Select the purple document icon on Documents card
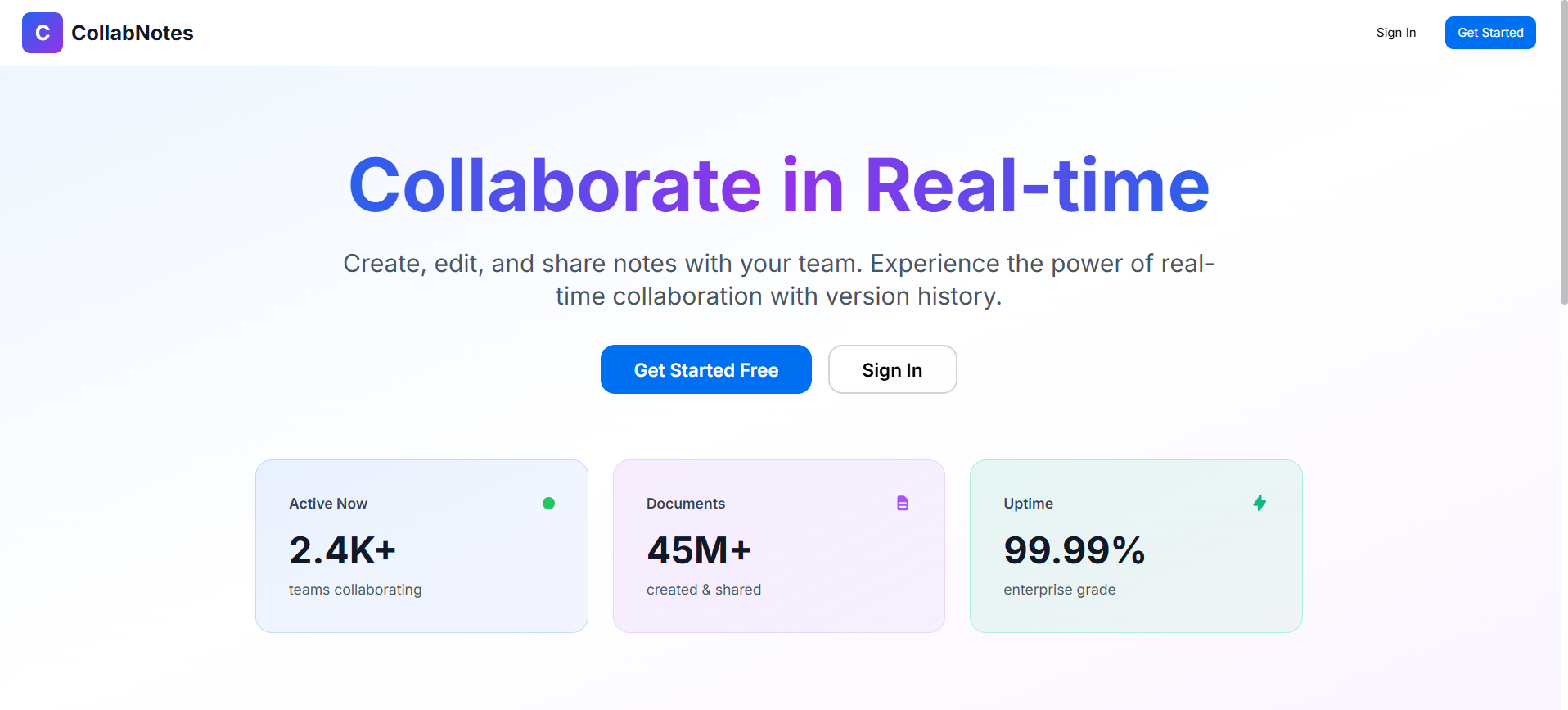Image resolution: width=1568 pixels, height=710 pixels. 903,503
